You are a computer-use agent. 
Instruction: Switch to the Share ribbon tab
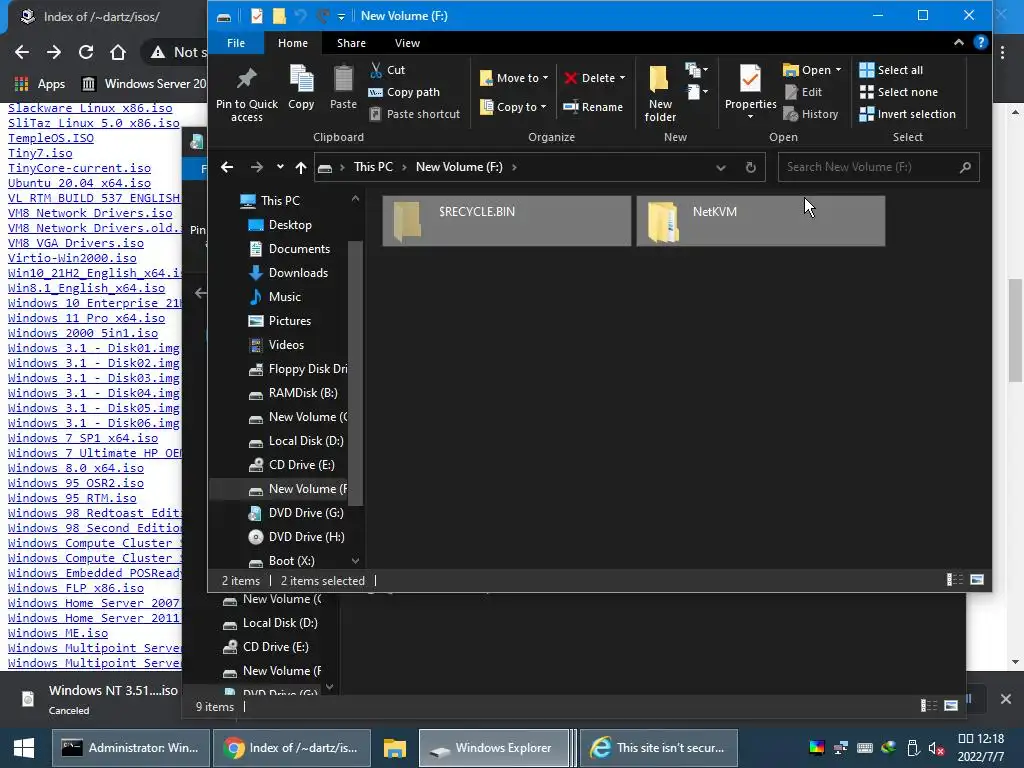click(x=351, y=43)
